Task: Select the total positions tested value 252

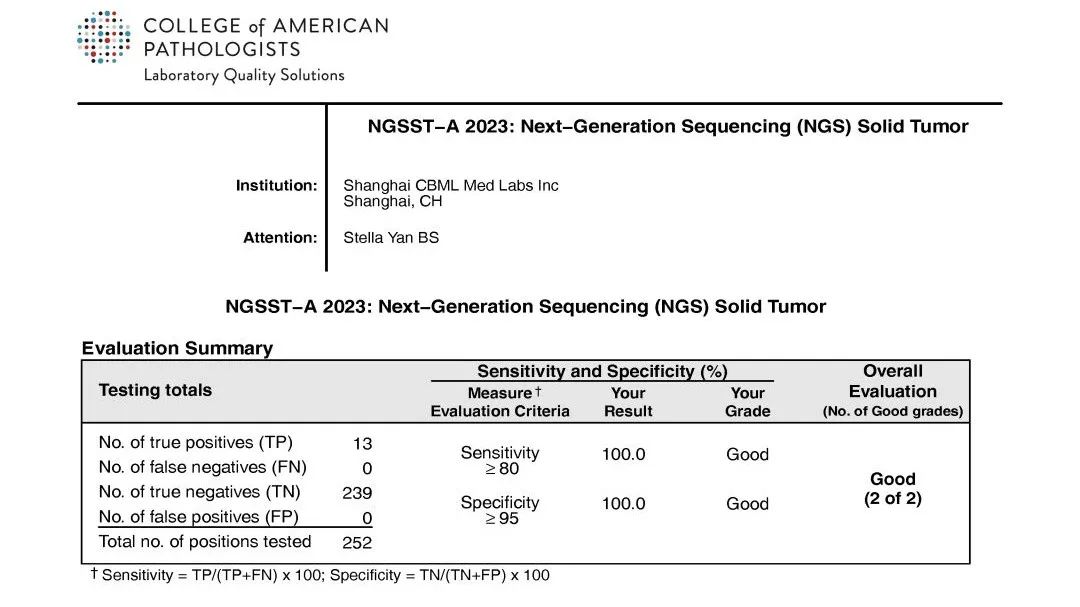Action: pos(356,543)
